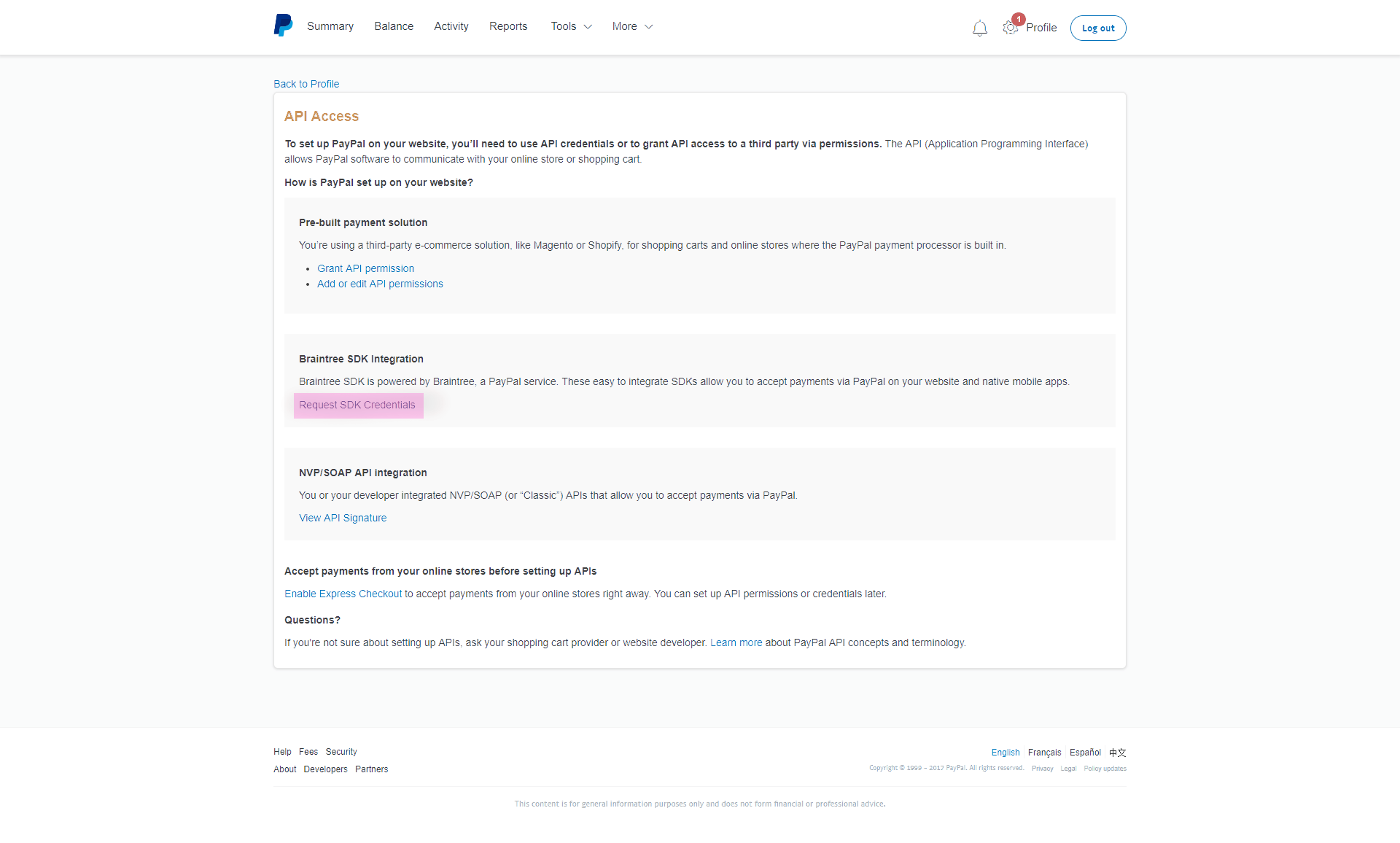Open Add or edit API permissions
The image size is (1400, 843).
380,284
